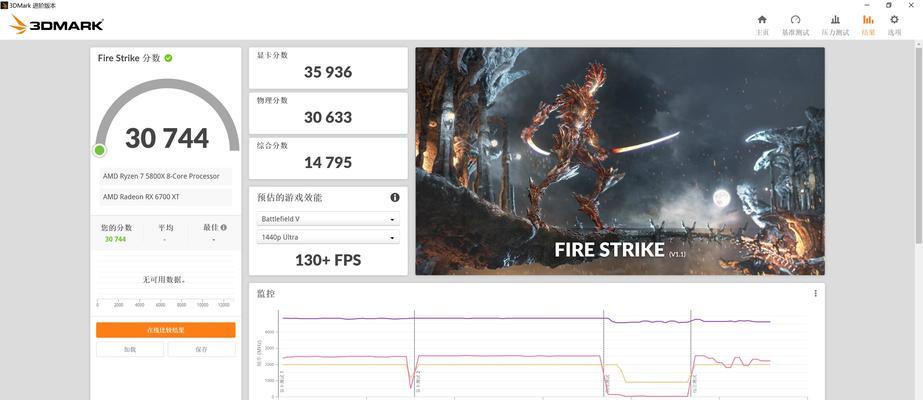Click the physics score value 30 633
The image size is (923, 400).
(x=328, y=118)
